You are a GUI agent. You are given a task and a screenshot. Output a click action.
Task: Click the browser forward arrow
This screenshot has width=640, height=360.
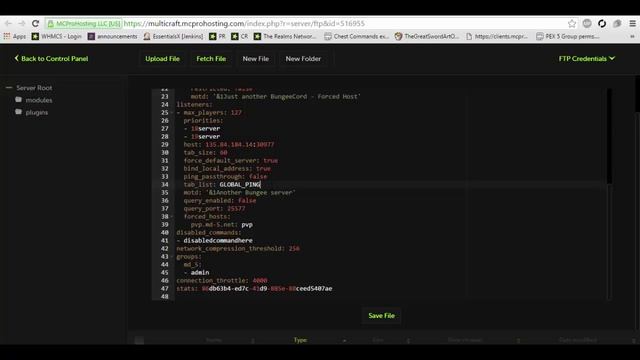[x=22, y=24]
